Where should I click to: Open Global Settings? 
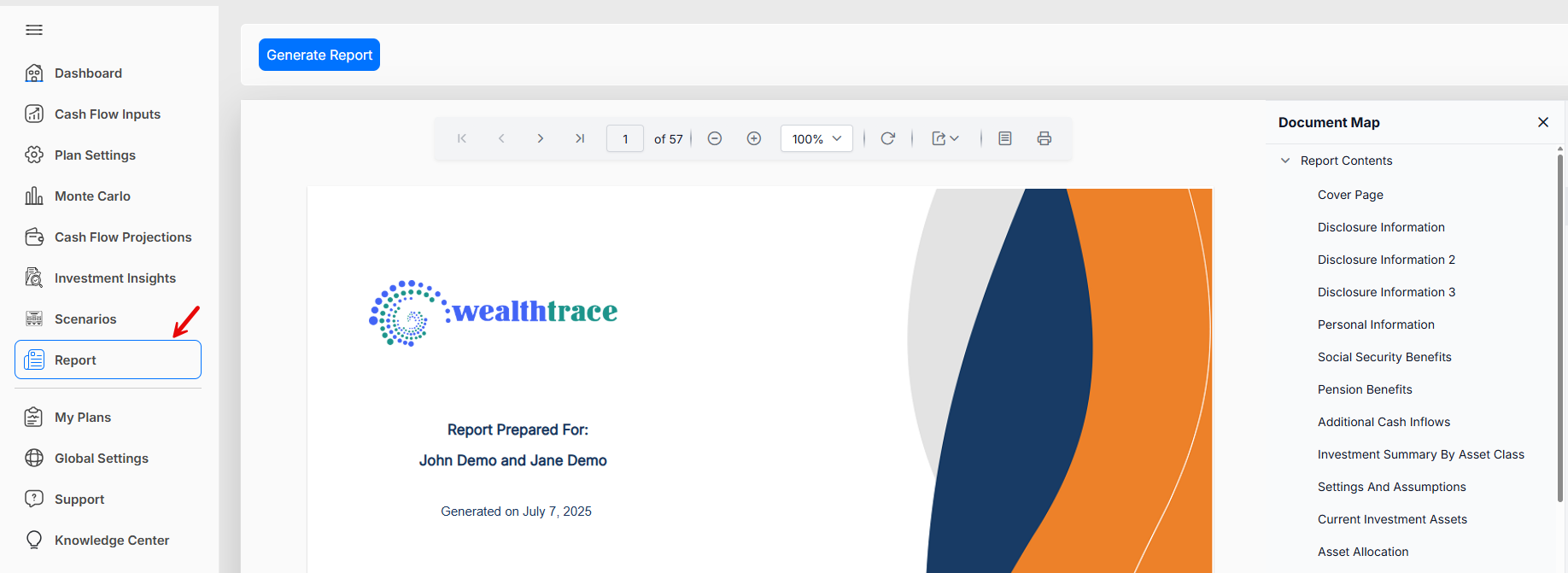(x=102, y=459)
